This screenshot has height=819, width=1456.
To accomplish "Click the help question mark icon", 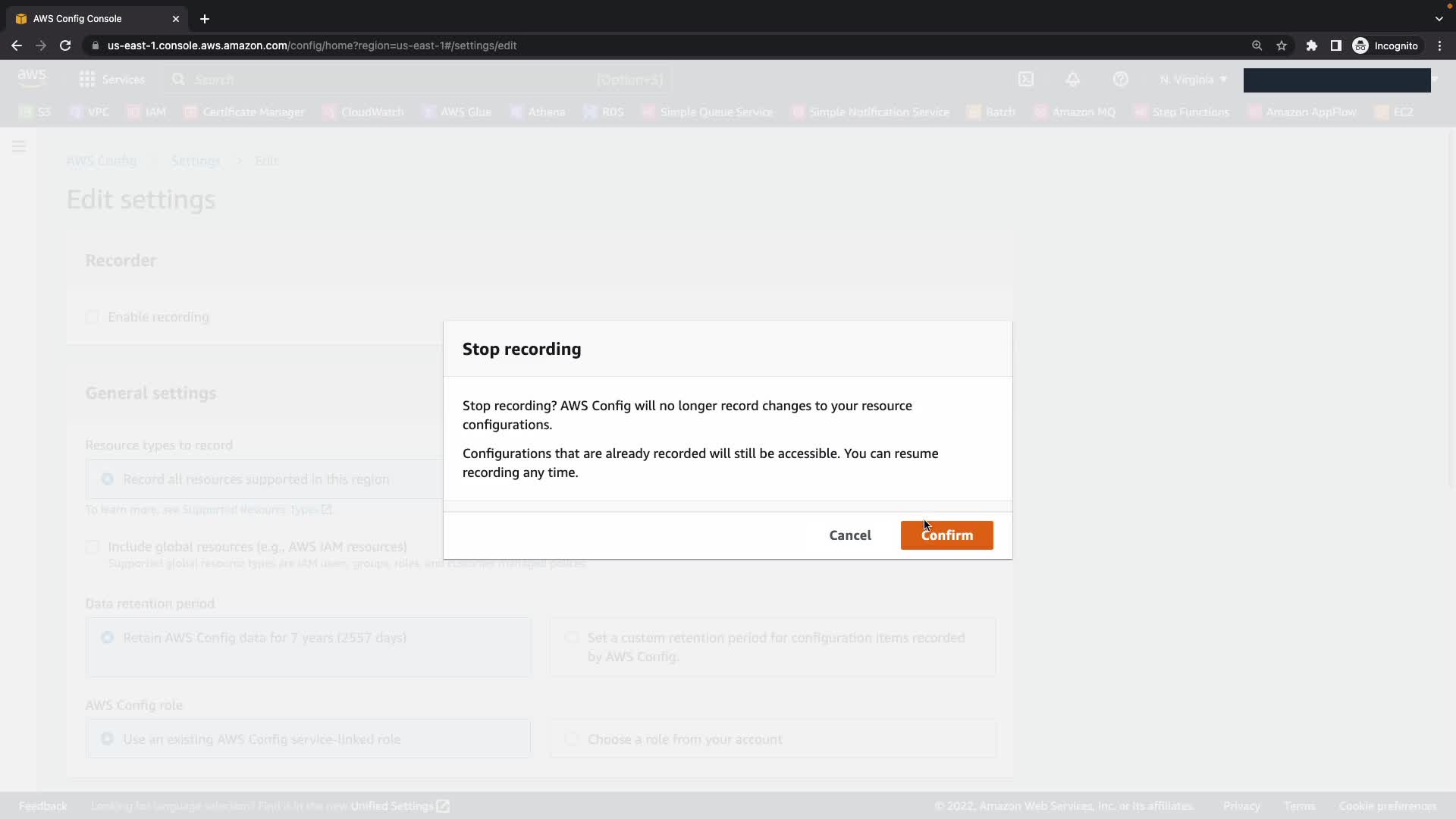I will tap(1120, 79).
